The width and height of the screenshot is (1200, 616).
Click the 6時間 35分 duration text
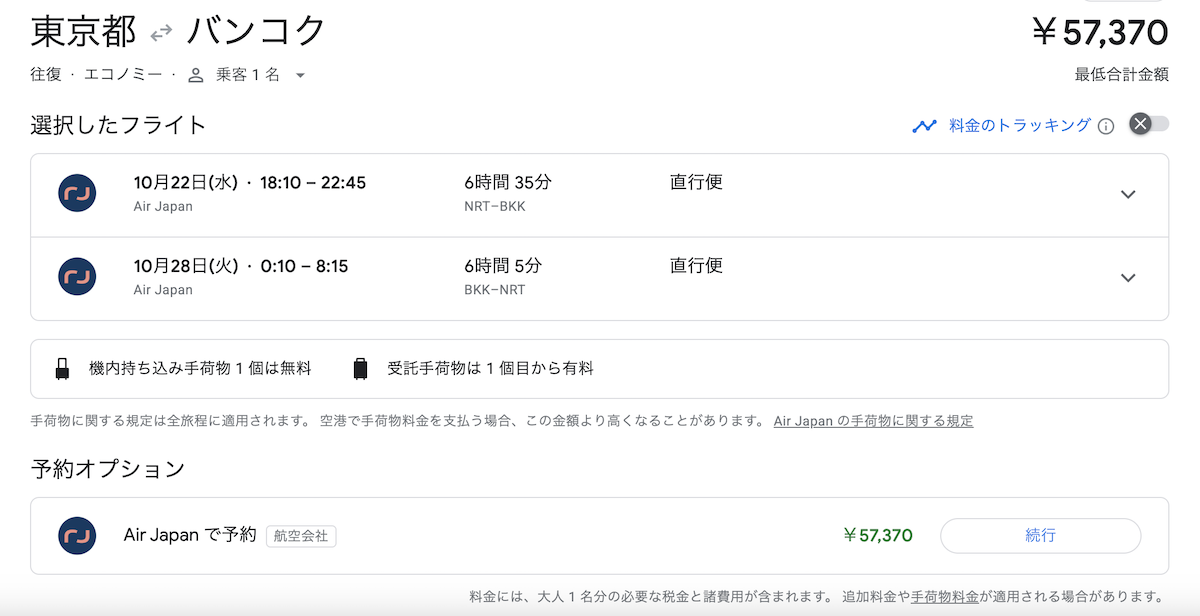pos(508,183)
